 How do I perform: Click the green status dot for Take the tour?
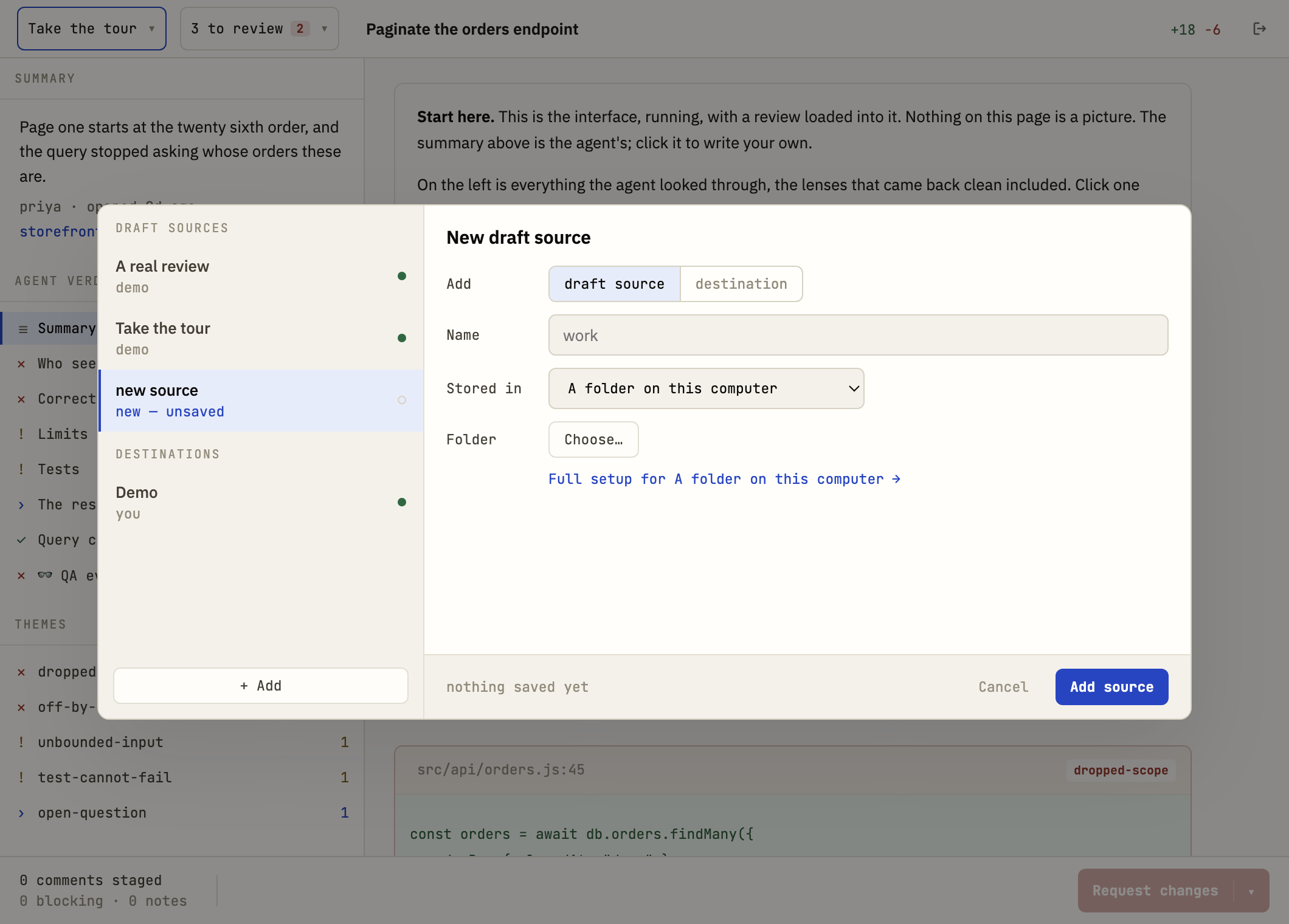click(402, 338)
